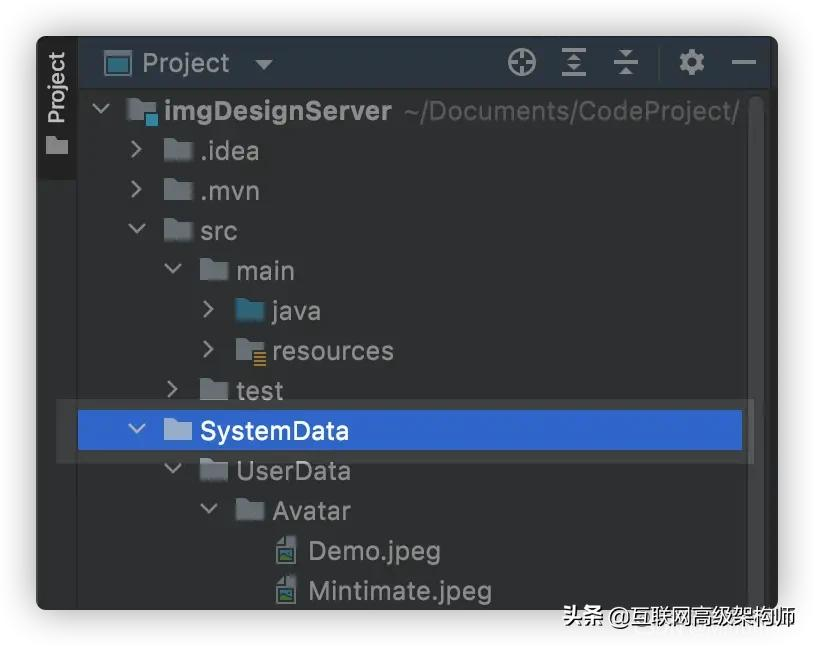814x646 pixels.
Task: Select the Mintimate.jpeg file
Action: pos(400,591)
